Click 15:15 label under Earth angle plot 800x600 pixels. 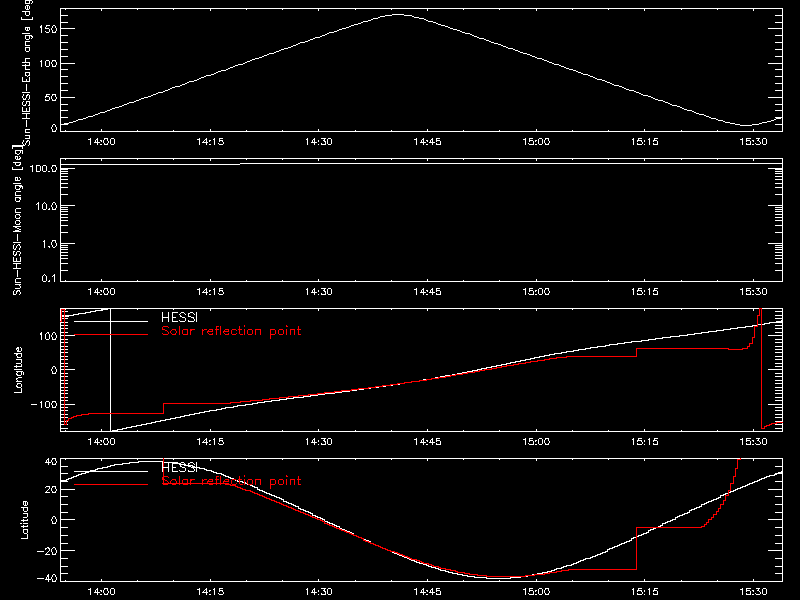[x=645, y=142]
